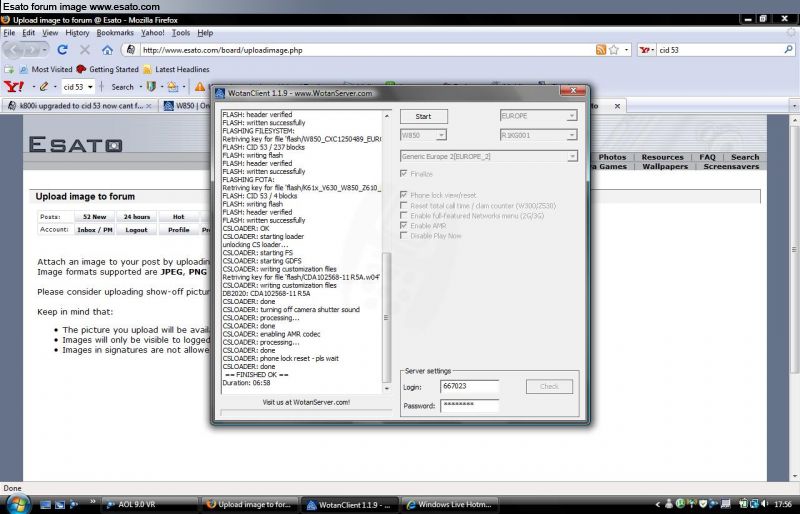Open the View menu
This screenshot has width=800, height=514.
(50, 33)
